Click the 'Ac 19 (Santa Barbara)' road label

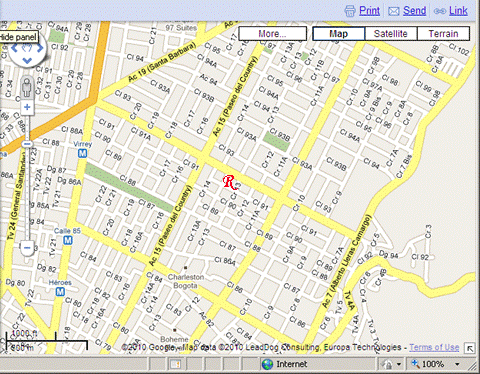coord(162,63)
